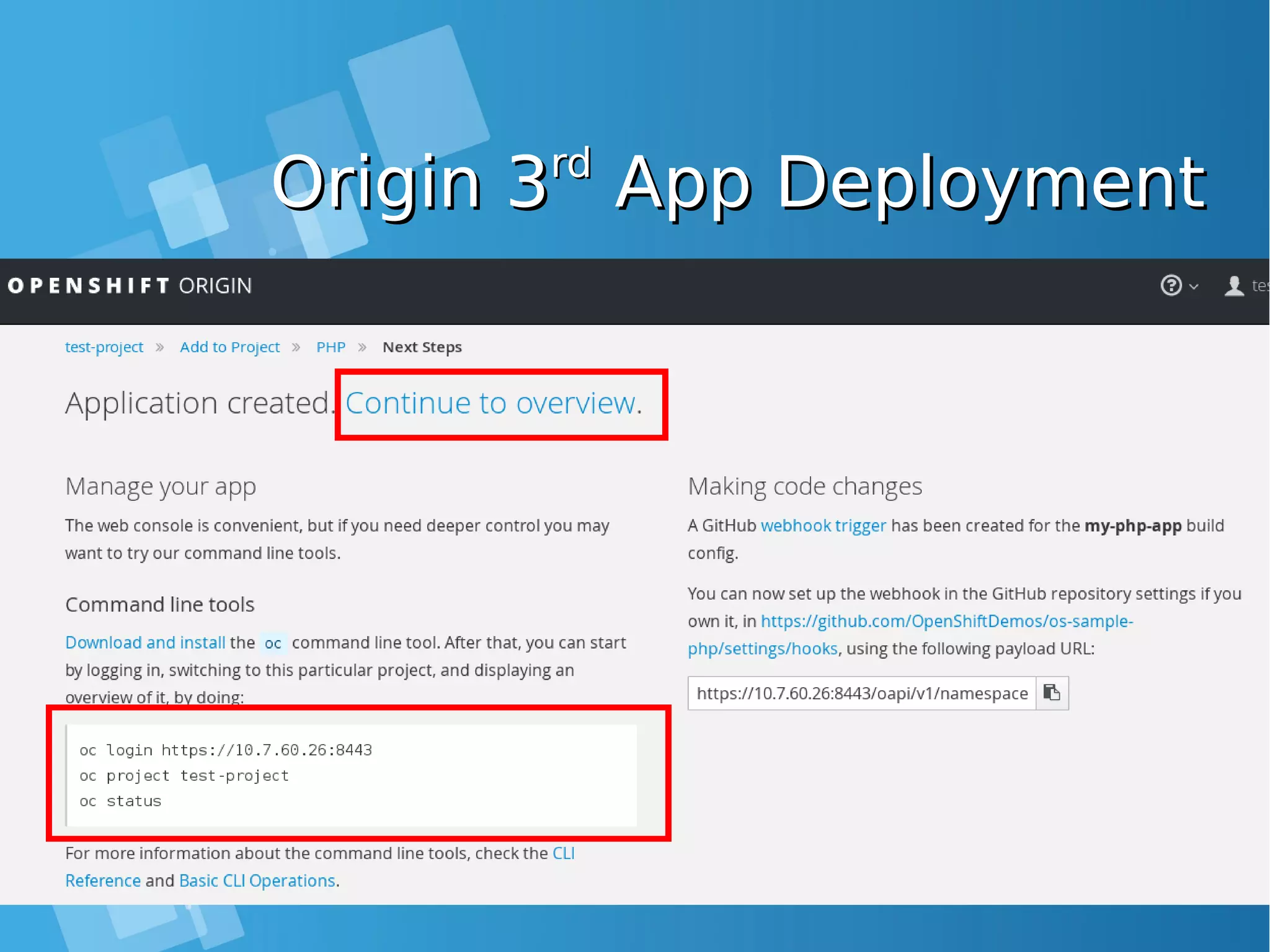
Task: Click the Next Steps breadcrumb text
Action: (422, 347)
